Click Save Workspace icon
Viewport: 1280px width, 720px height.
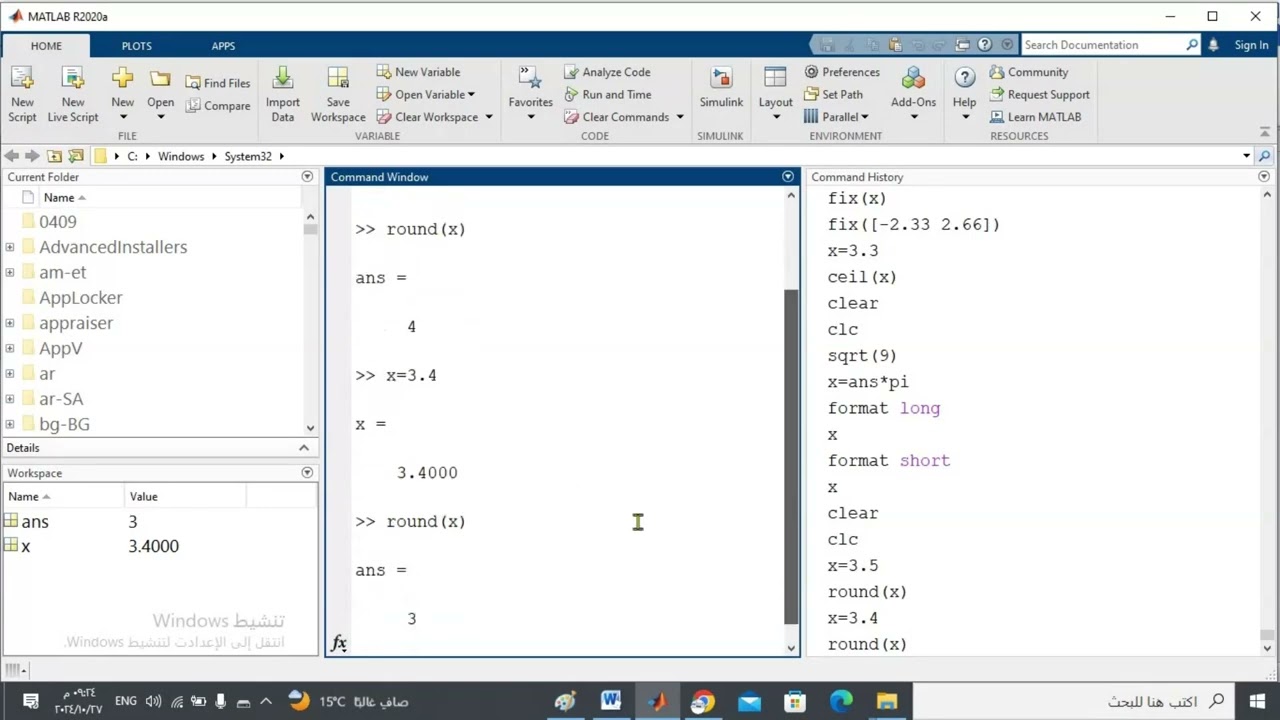338,94
